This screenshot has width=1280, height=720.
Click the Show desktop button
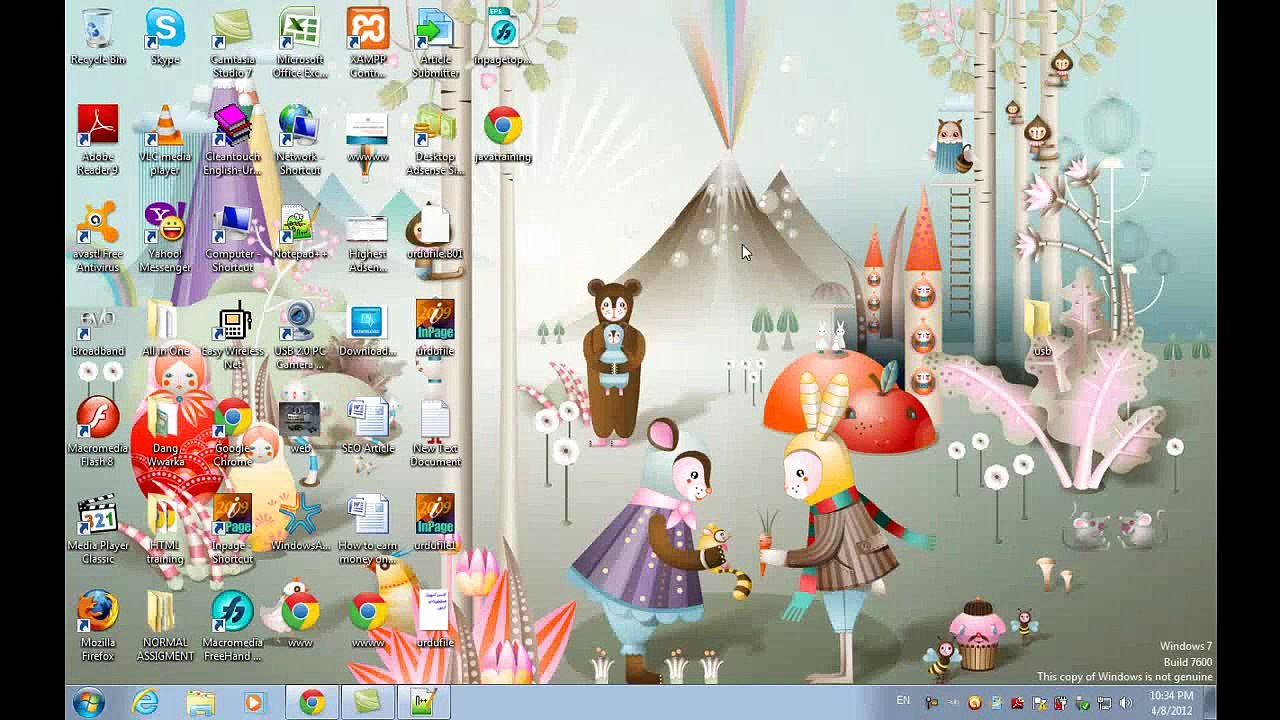(x=1209, y=703)
